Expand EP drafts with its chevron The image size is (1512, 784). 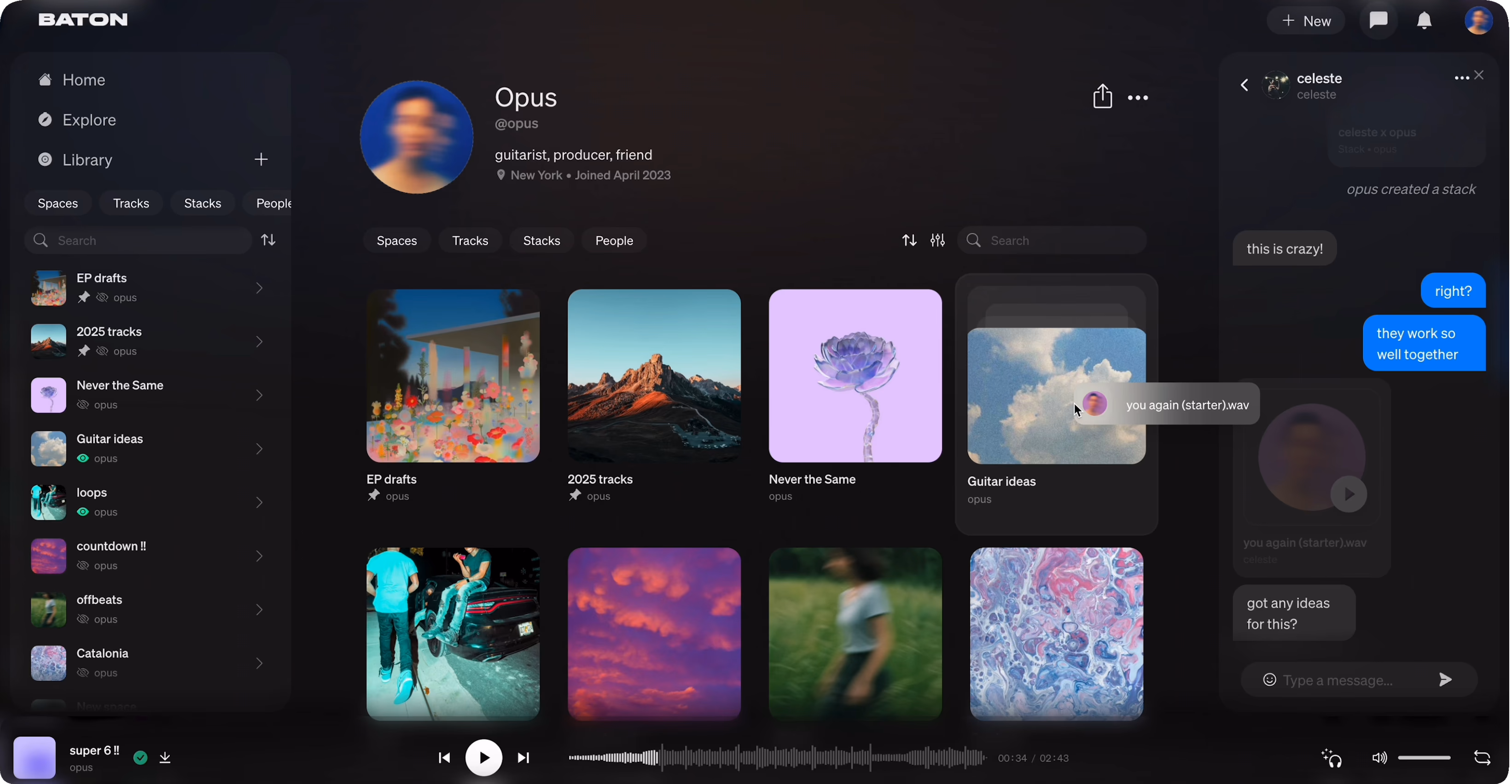(x=259, y=288)
